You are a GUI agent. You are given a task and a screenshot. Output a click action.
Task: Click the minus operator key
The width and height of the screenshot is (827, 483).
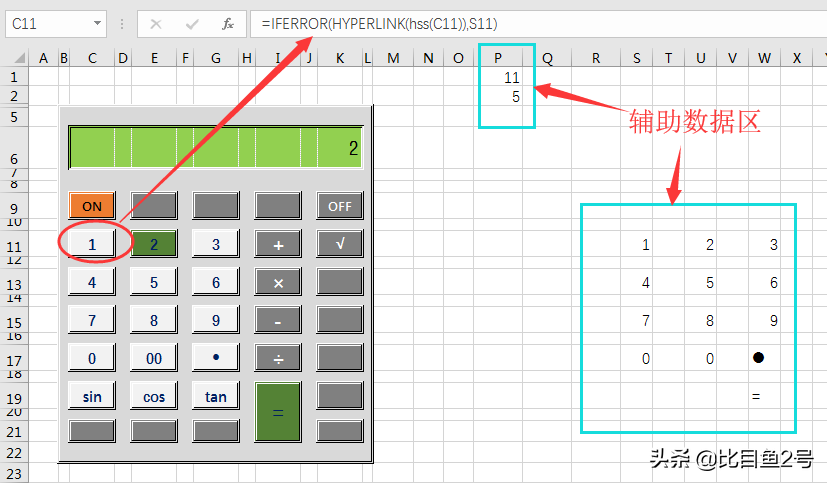(278, 320)
